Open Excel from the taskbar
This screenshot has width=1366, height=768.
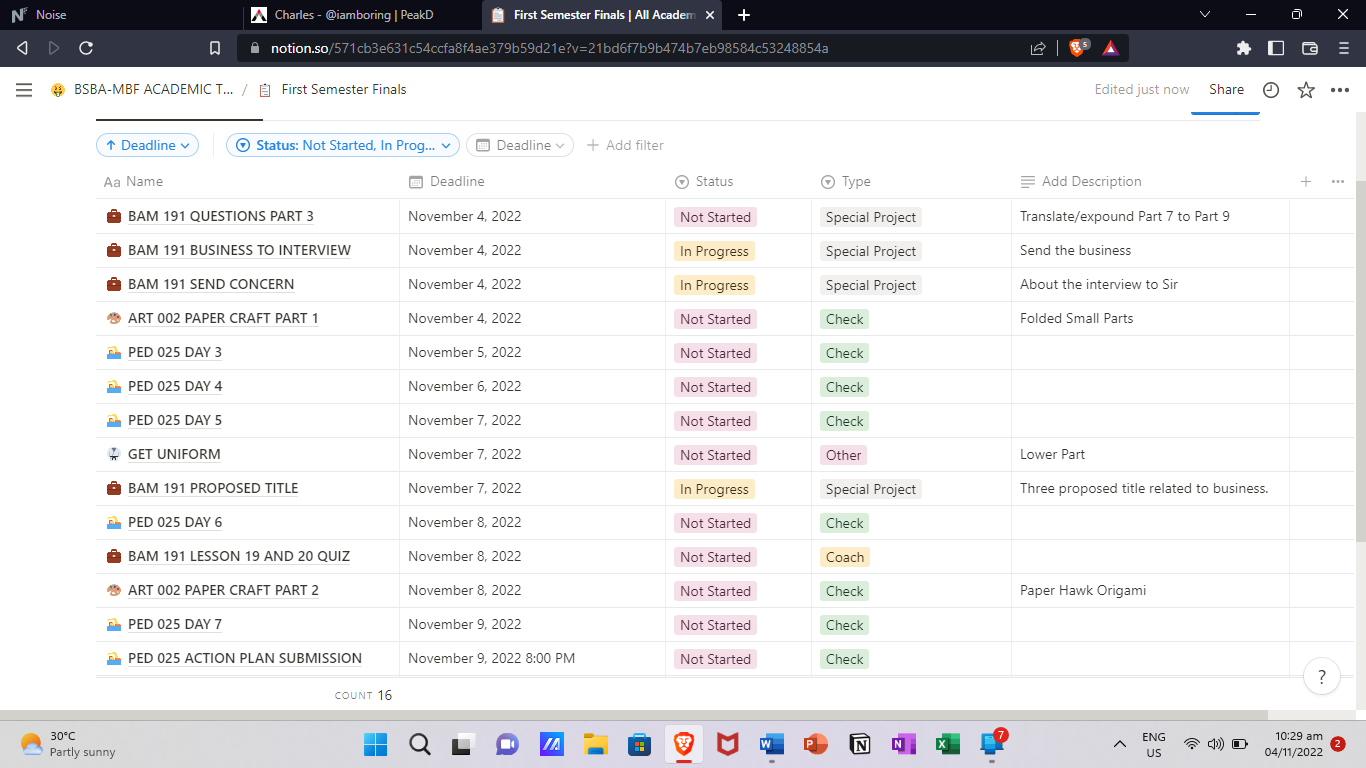pyautogui.click(x=947, y=744)
